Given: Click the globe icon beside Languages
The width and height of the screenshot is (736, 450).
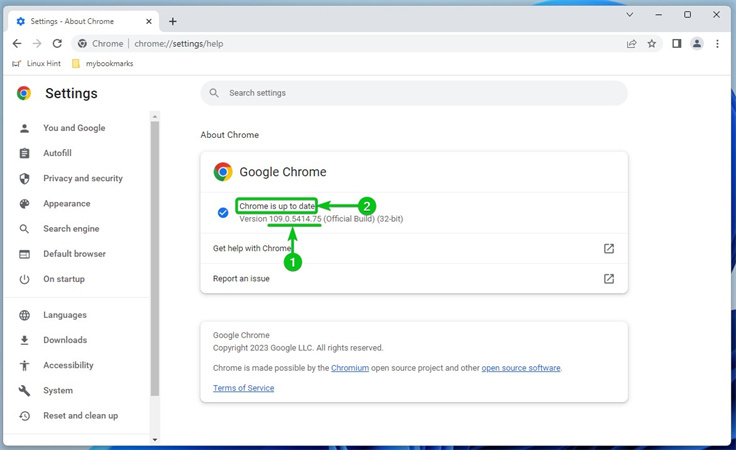Looking at the screenshot, I should pyautogui.click(x=24, y=315).
